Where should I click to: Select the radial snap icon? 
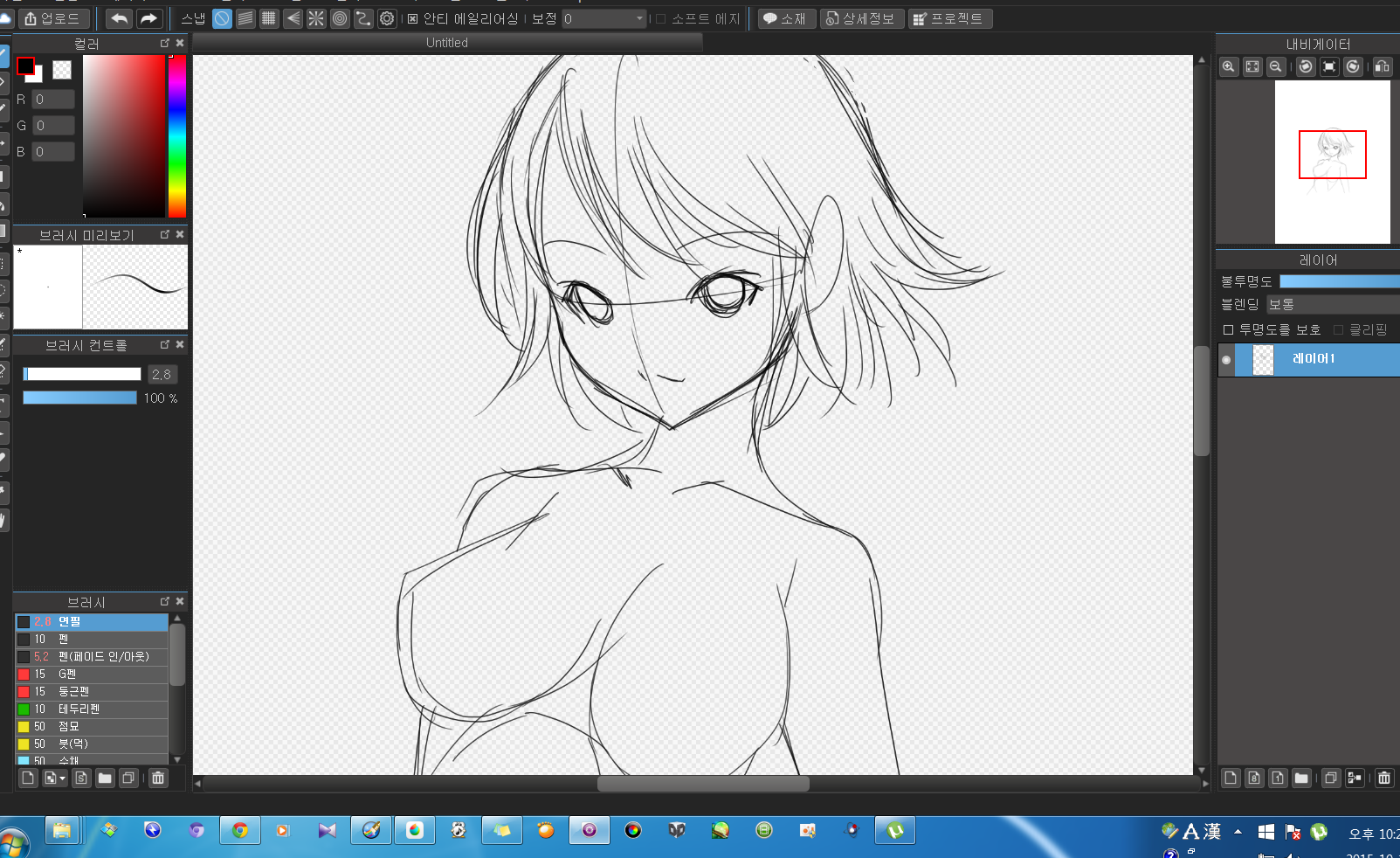(316, 18)
